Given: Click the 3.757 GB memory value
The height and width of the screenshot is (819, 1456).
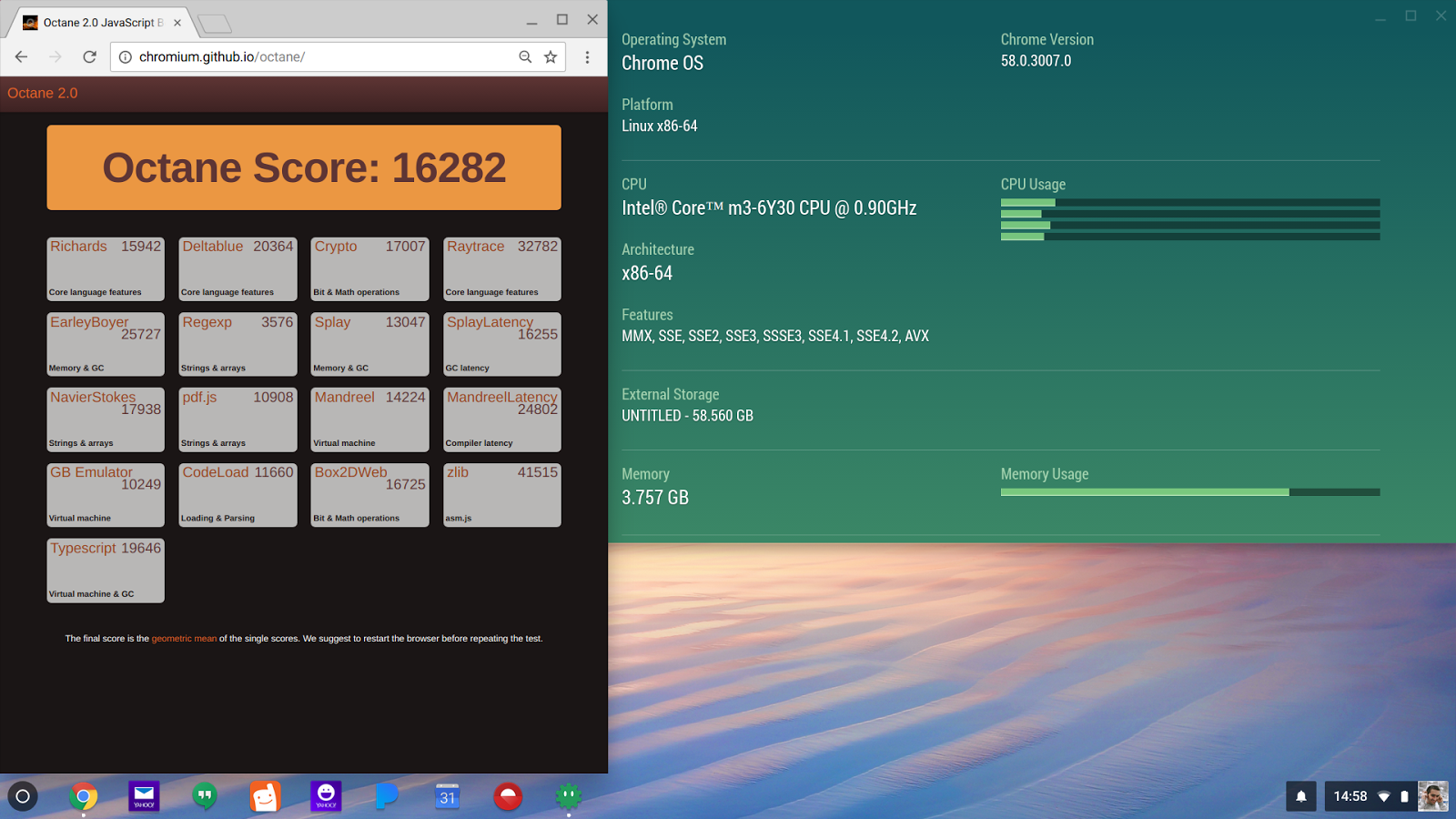Looking at the screenshot, I should 655,498.
